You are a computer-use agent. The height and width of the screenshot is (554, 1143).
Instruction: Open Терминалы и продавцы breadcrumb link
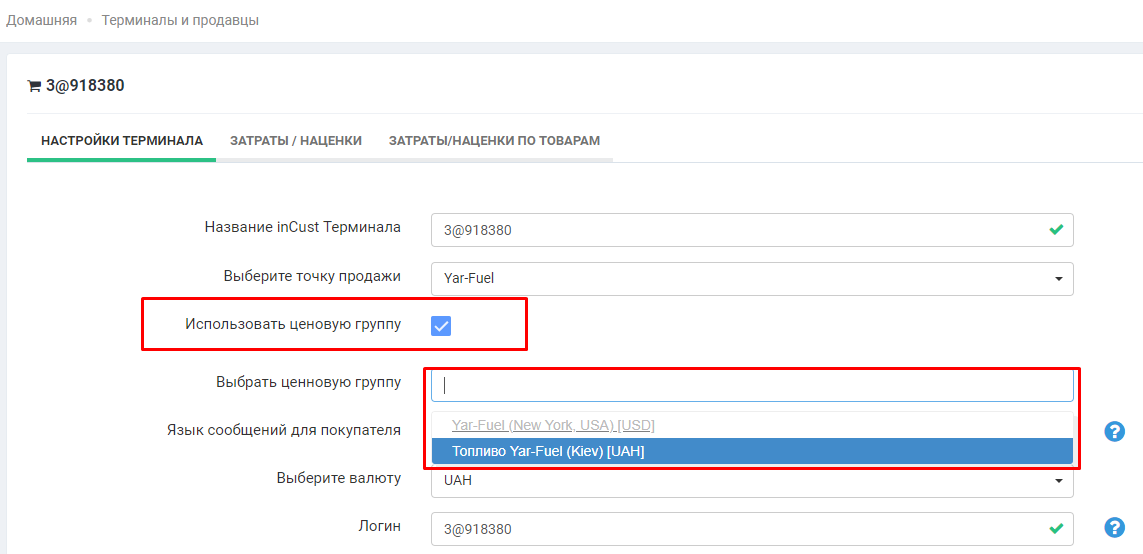[180, 20]
